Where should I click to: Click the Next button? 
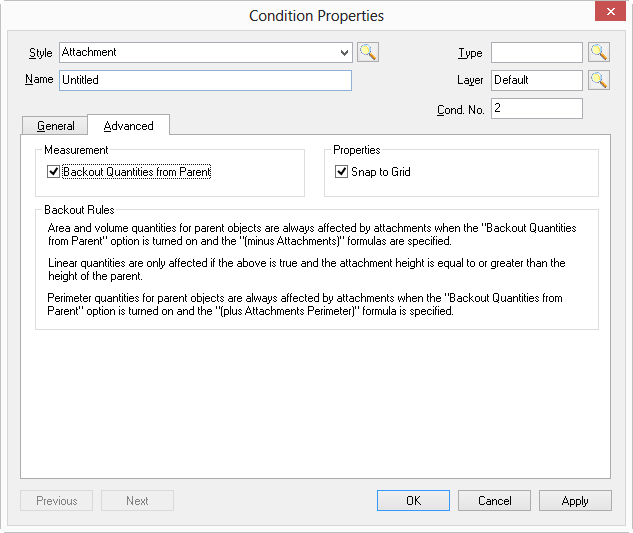coord(137,501)
